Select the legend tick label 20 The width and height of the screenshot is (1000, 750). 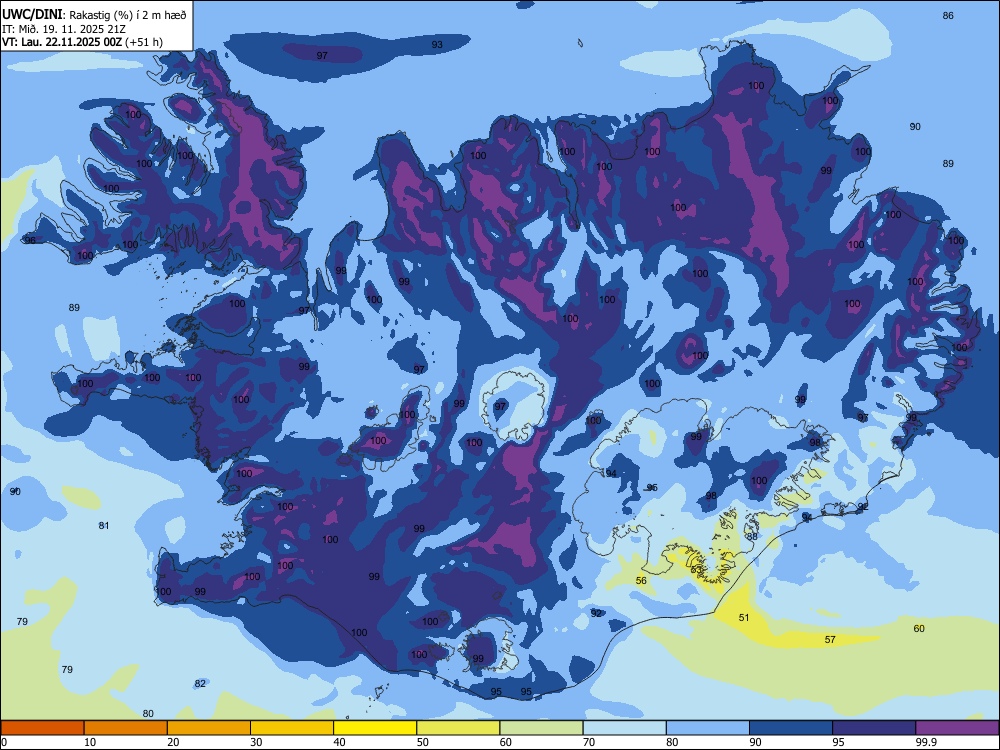click(173, 742)
